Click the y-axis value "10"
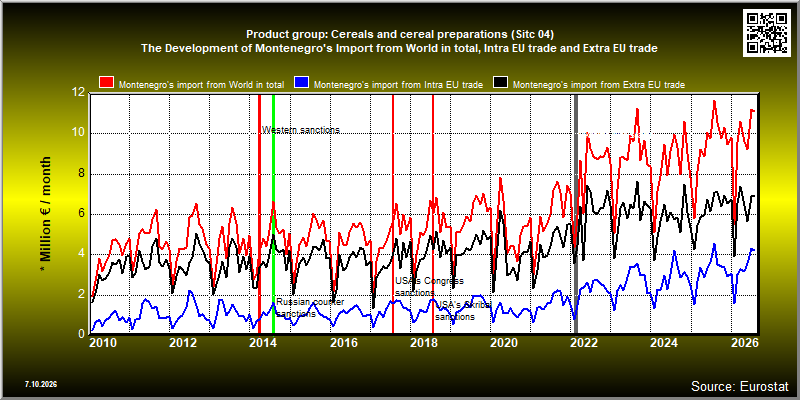800x400 pixels. pos(78,134)
